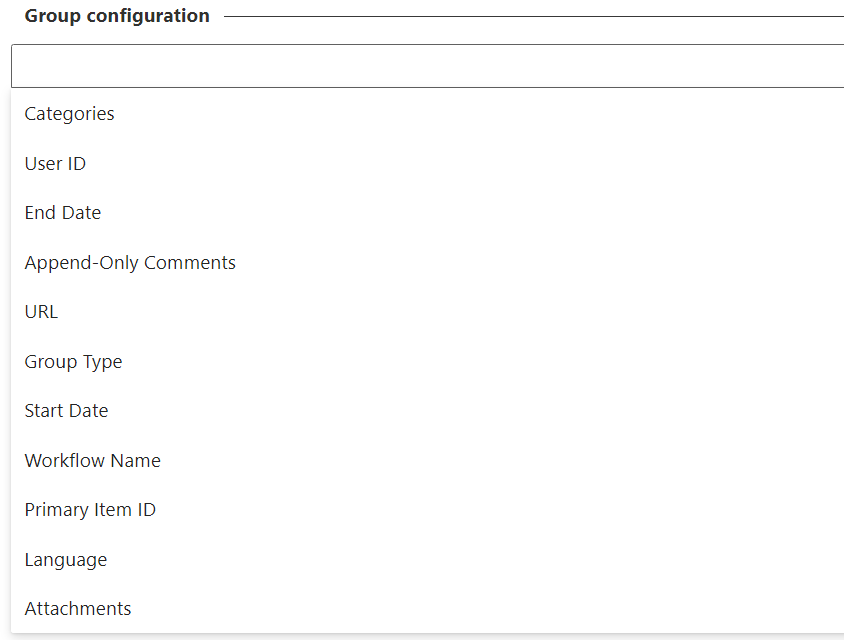Group by the Categories field

70,114
